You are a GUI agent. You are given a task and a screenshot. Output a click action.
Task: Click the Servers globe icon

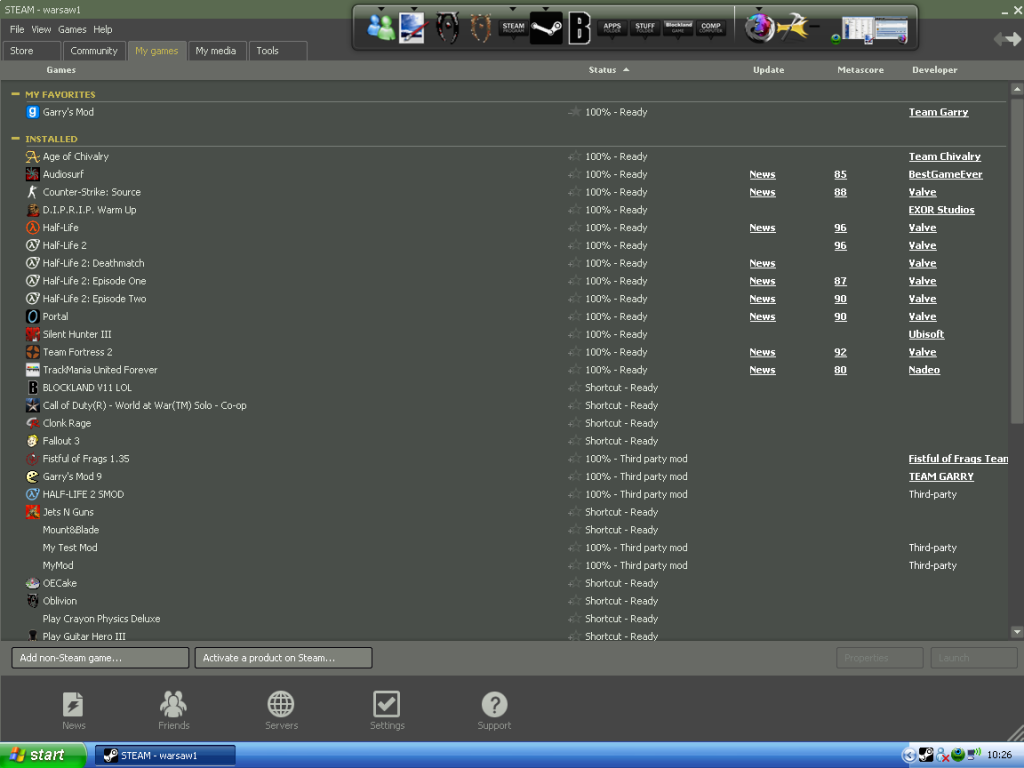(x=281, y=704)
